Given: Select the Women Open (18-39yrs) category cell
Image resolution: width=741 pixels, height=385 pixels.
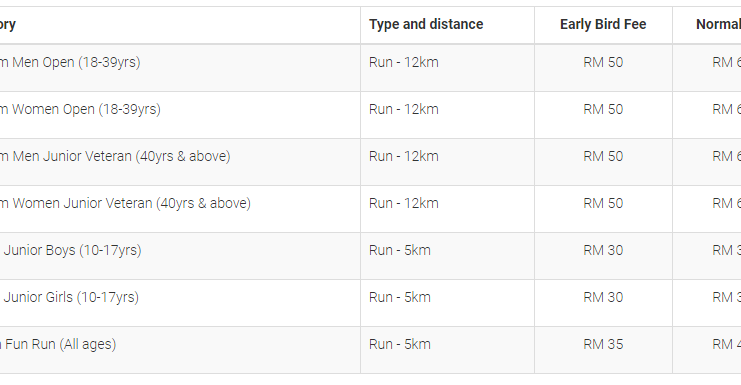Looking at the screenshot, I should [180, 115].
